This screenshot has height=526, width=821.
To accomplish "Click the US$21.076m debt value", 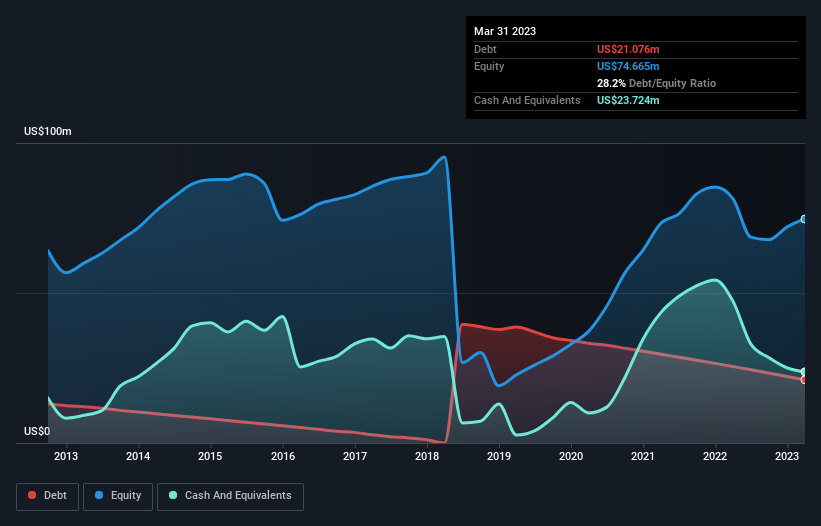I will (628, 49).
